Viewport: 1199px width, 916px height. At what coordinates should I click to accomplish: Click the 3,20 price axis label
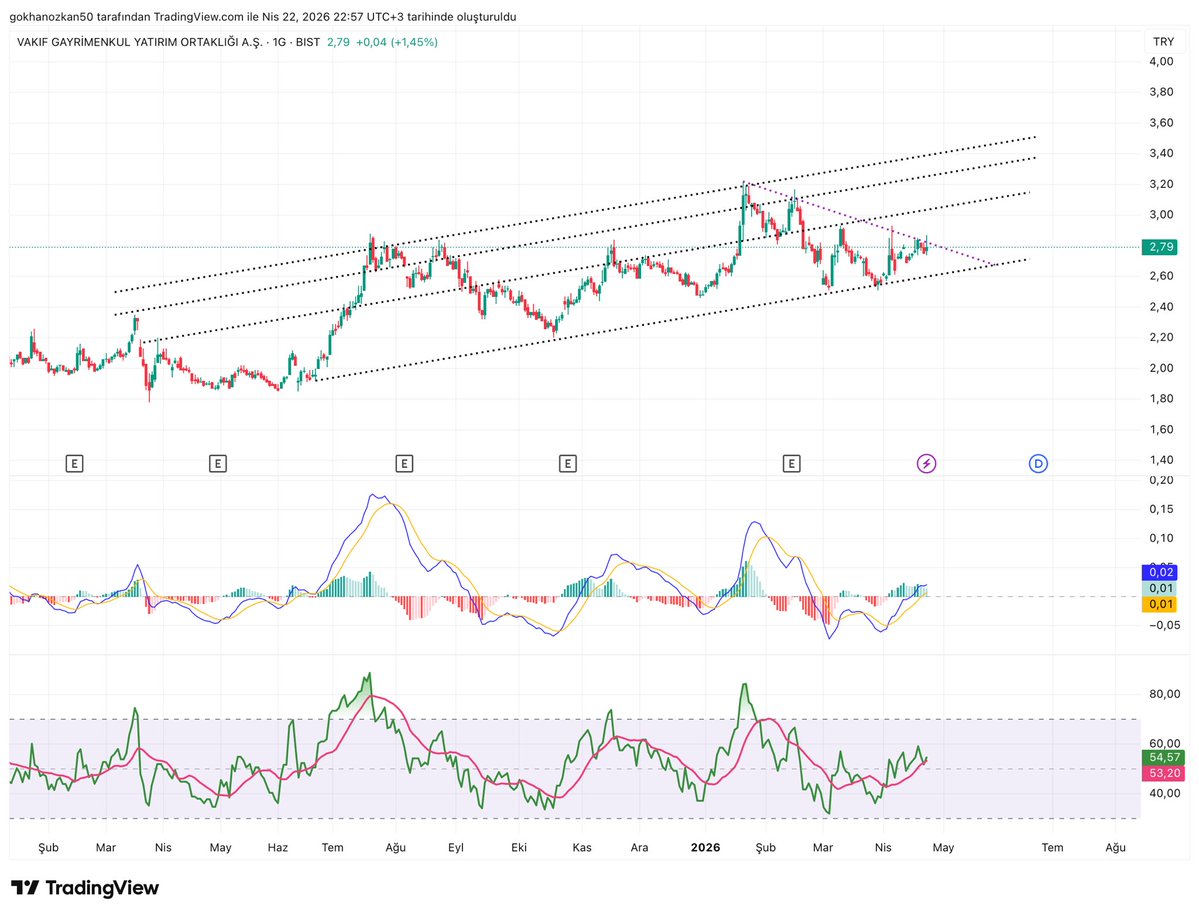point(1161,184)
